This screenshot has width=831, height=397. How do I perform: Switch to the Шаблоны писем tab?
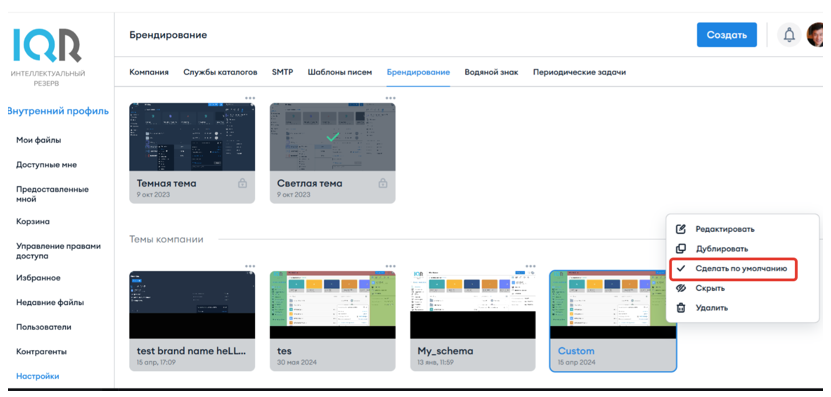340,72
